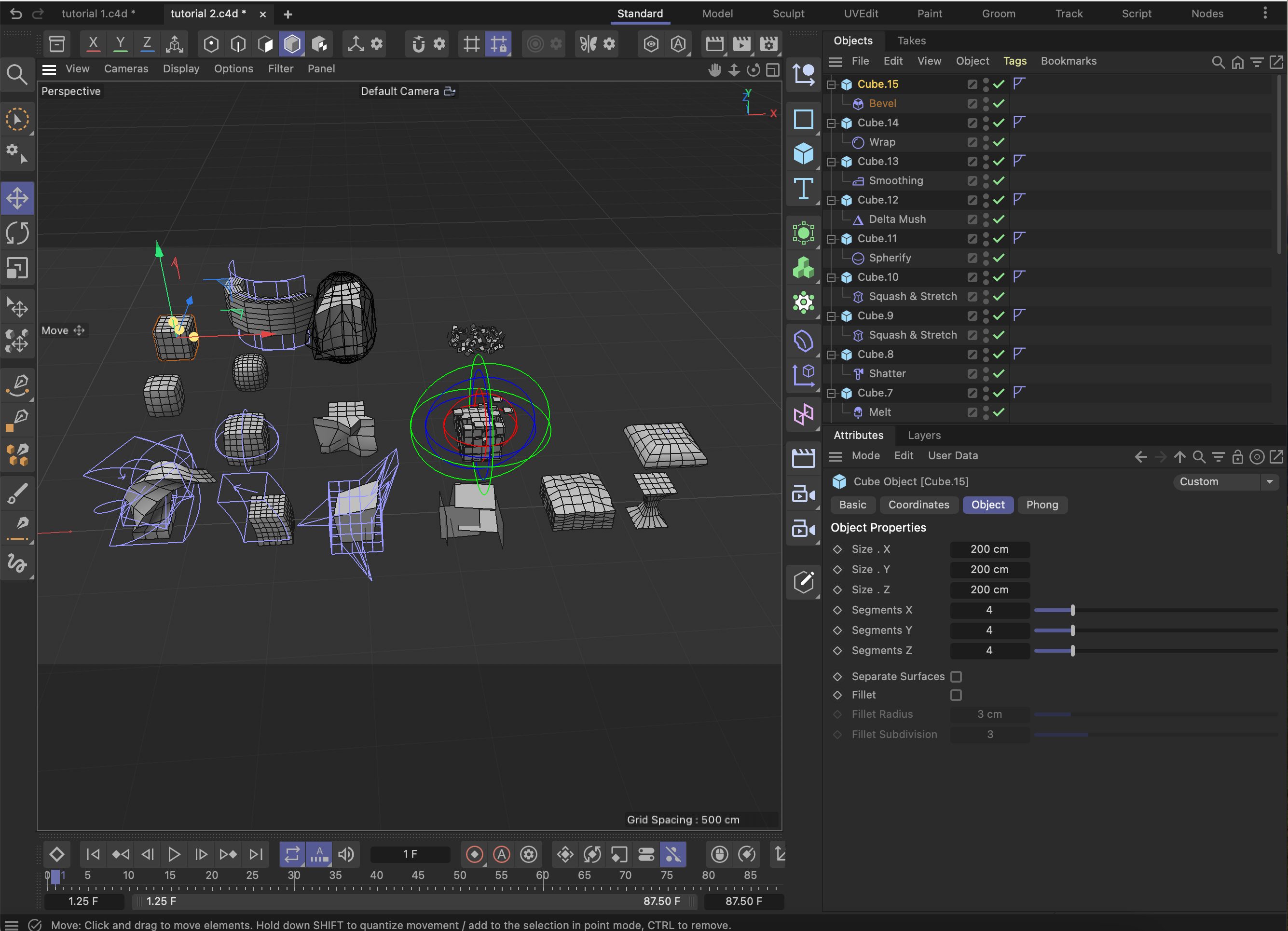Click the search icon in the Objects panel
The height and width of the screenshot is (931, 1288).
[1218, 62]
